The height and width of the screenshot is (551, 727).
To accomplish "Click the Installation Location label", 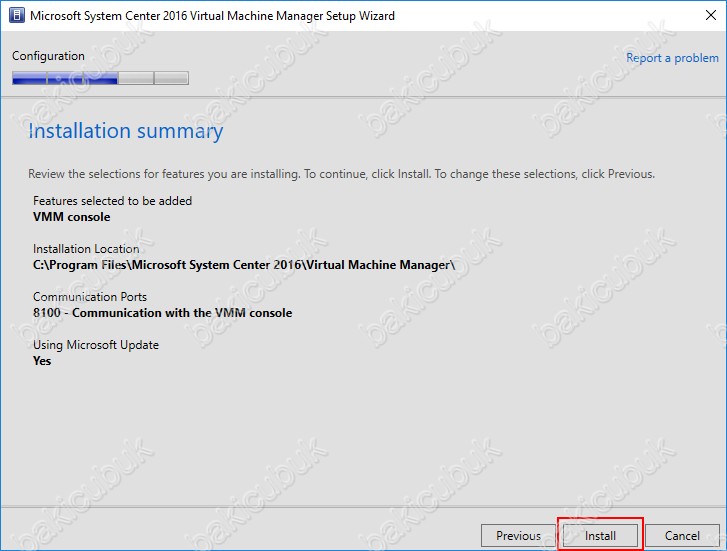I will coord(86,249).
